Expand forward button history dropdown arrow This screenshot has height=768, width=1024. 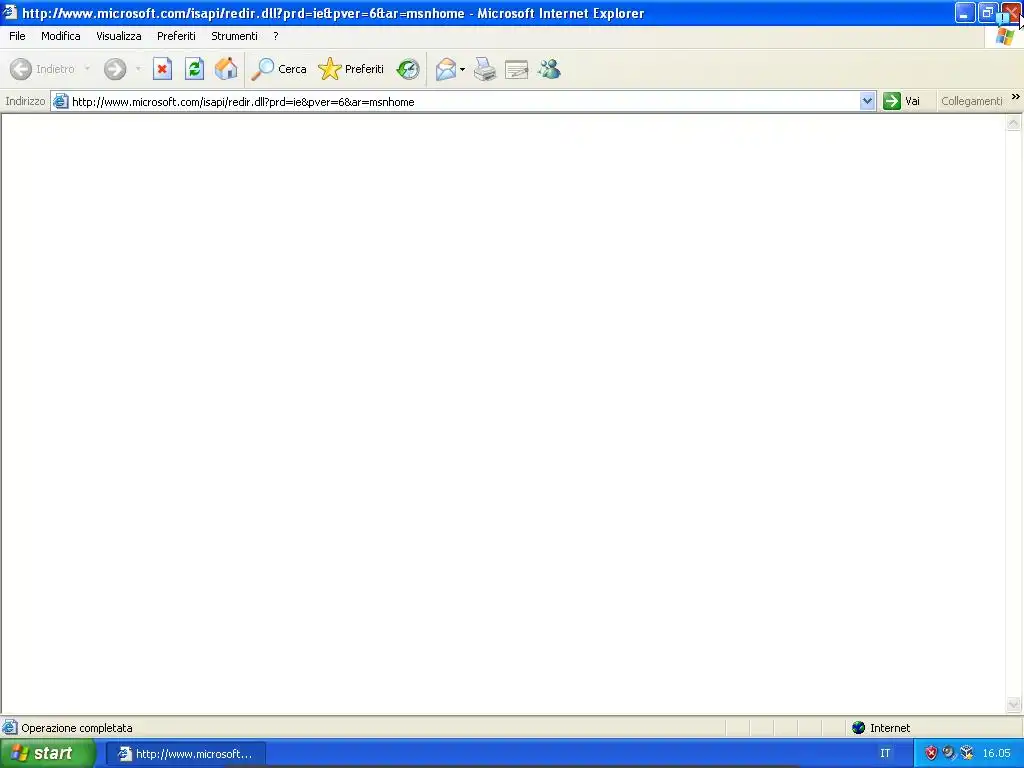pos(138,69)
